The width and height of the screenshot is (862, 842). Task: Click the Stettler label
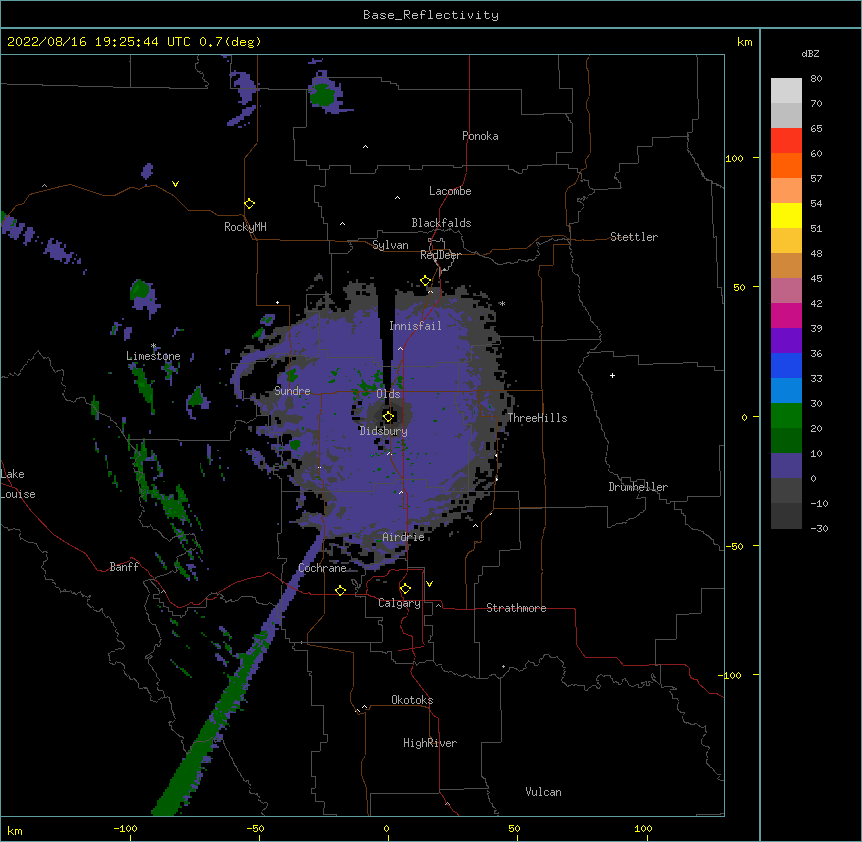click(x=634, y=237)
